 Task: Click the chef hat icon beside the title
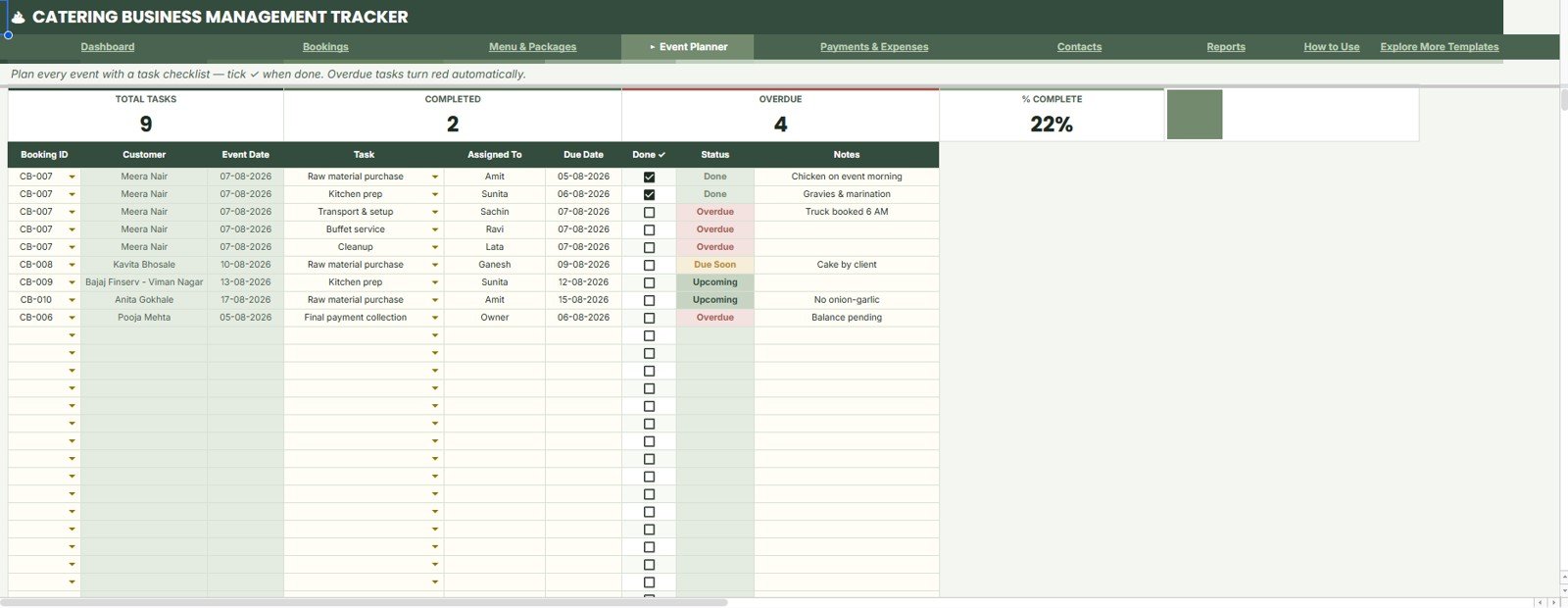point(18,17)
